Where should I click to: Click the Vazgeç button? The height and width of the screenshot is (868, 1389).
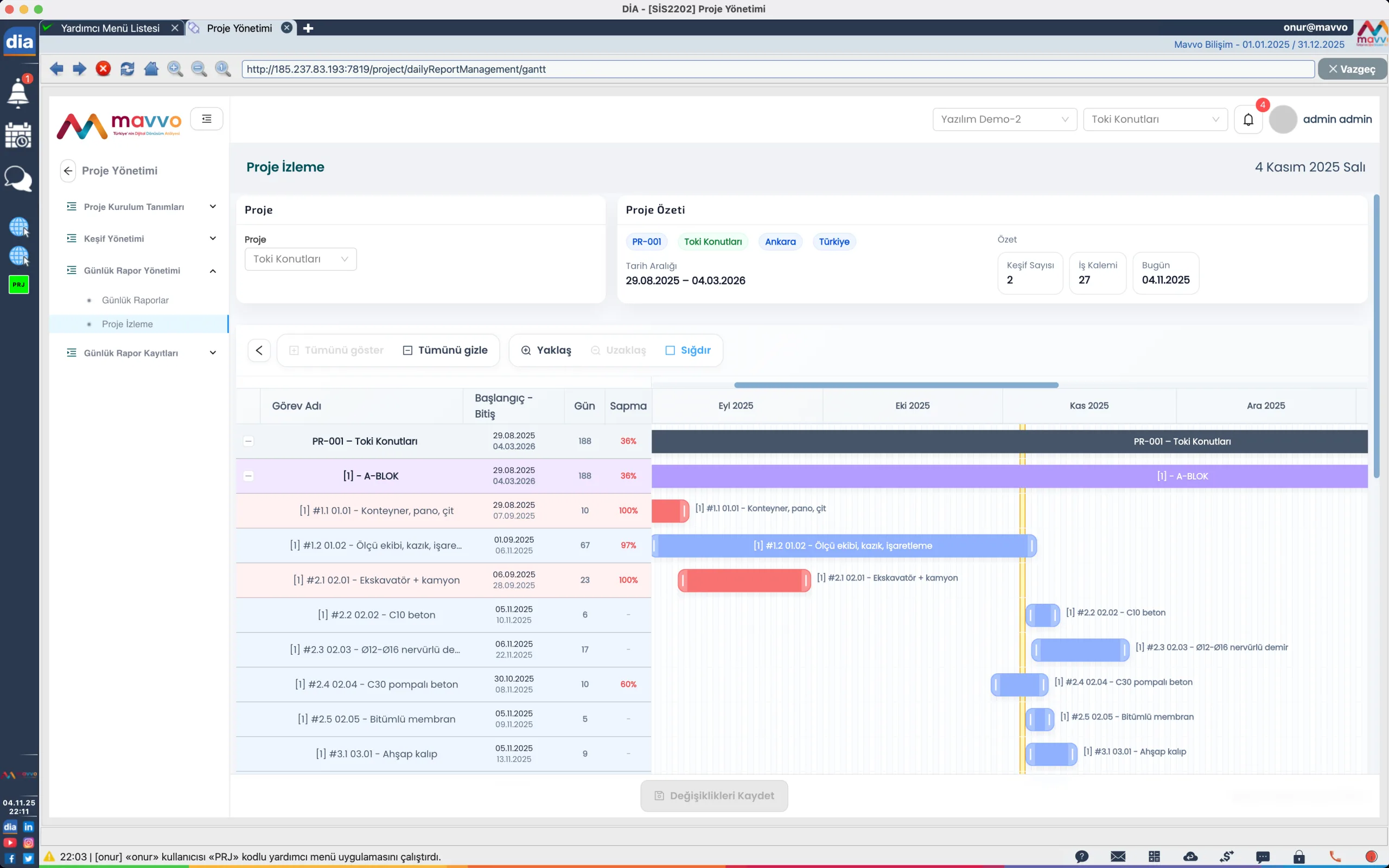coord(1352,69)
